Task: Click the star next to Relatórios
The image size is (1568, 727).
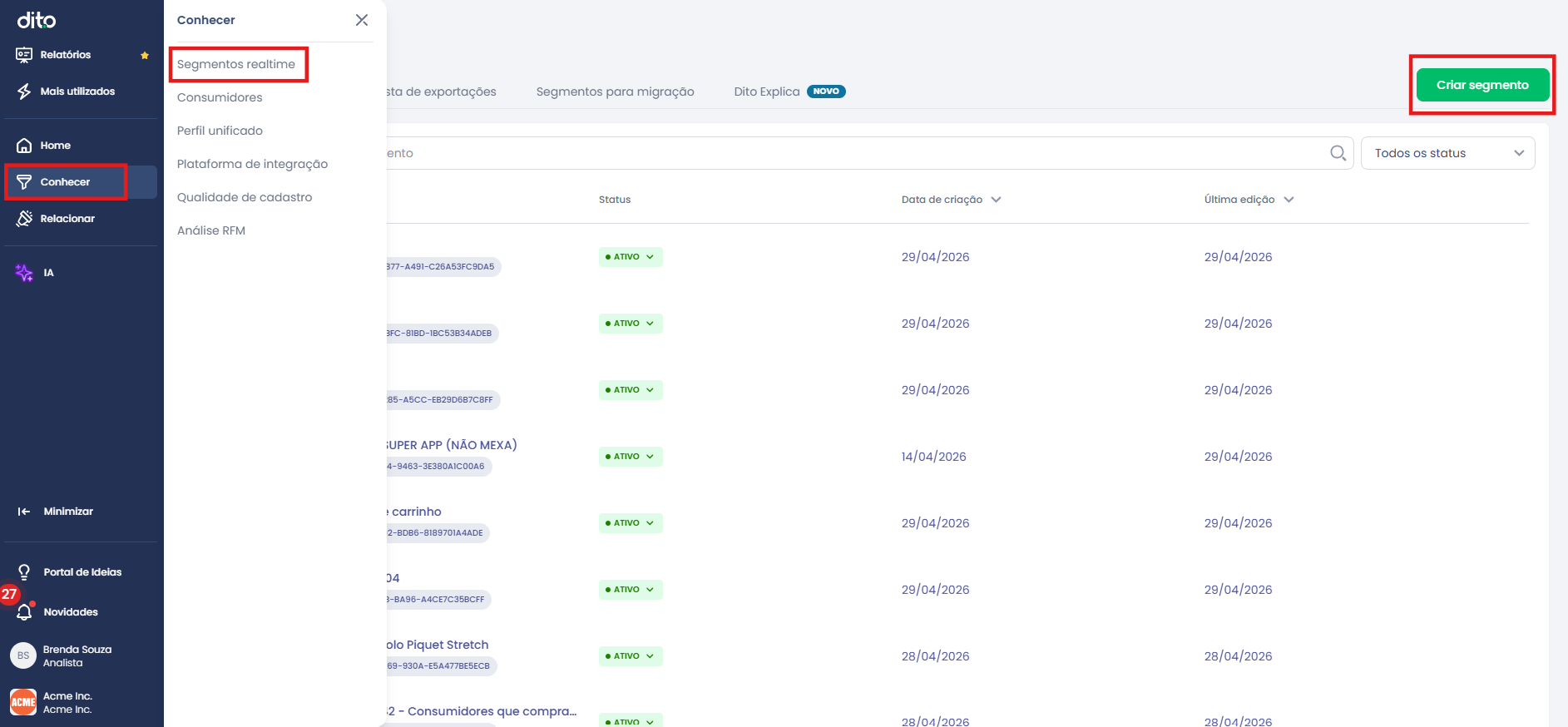Action: tap(145, 56)
